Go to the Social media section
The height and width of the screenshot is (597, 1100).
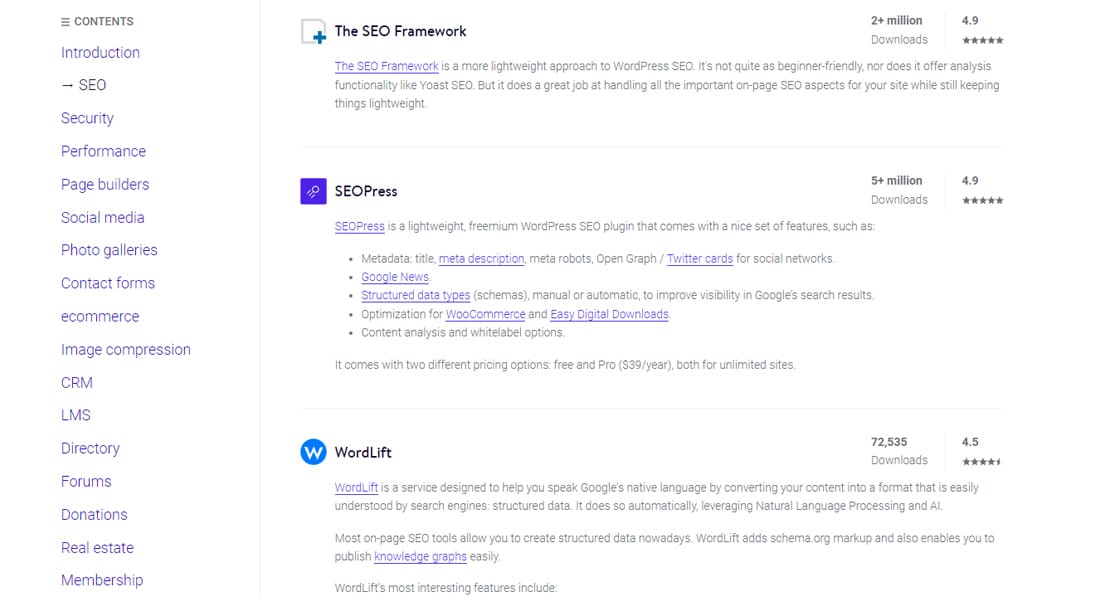point(102,217)
